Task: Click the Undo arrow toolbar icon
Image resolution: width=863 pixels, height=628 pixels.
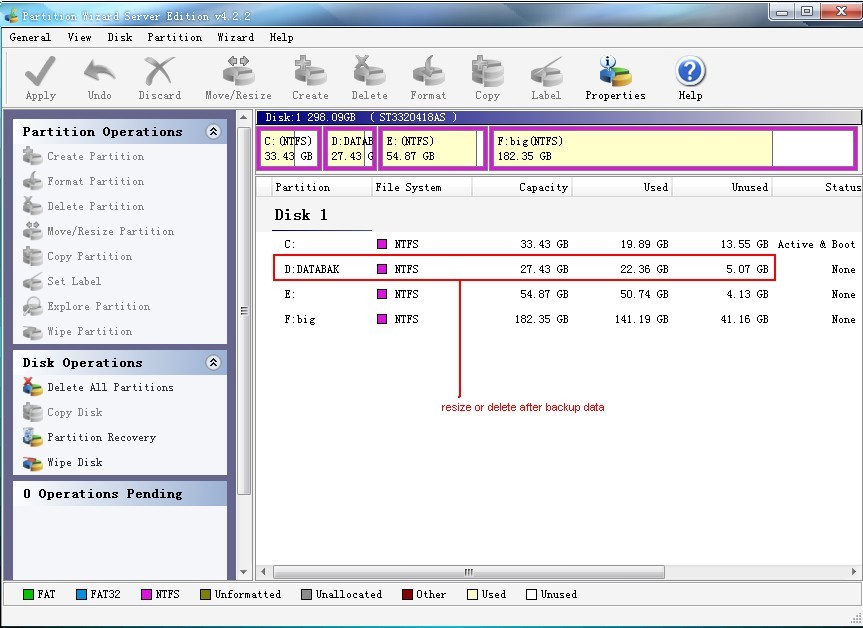Action: [x=100, y=71]
